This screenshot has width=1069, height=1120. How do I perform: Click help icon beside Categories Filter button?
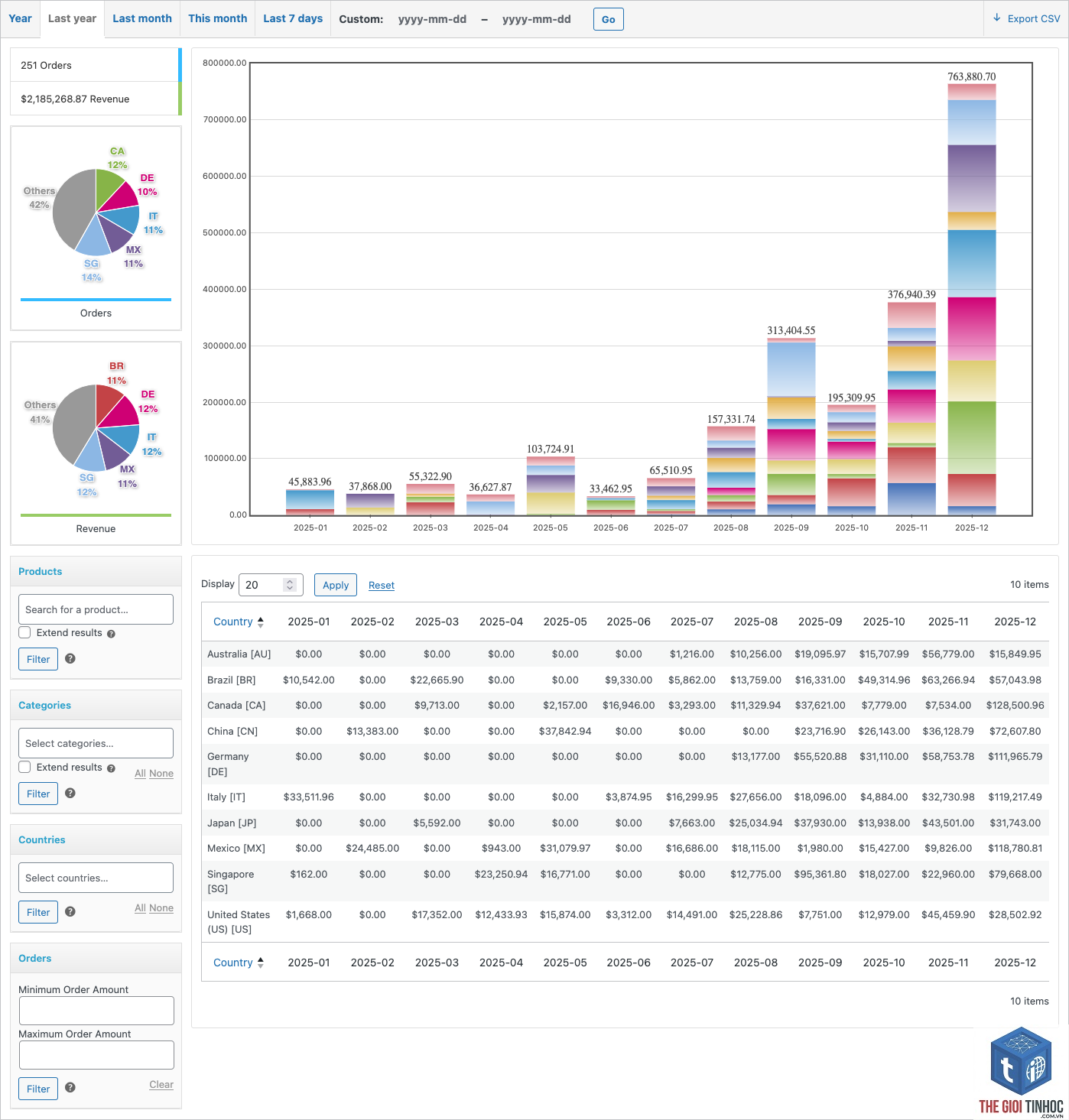pos(70,793)
